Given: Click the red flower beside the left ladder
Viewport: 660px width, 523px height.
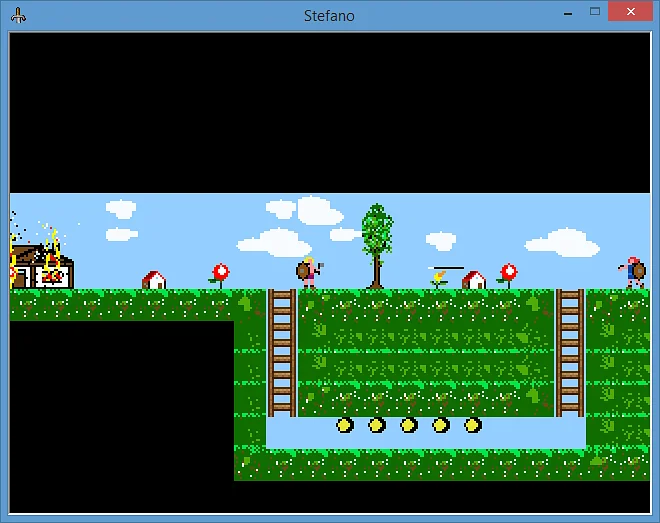Looking at the screenshot, I should pyautogui.click(x=220, y=276).
